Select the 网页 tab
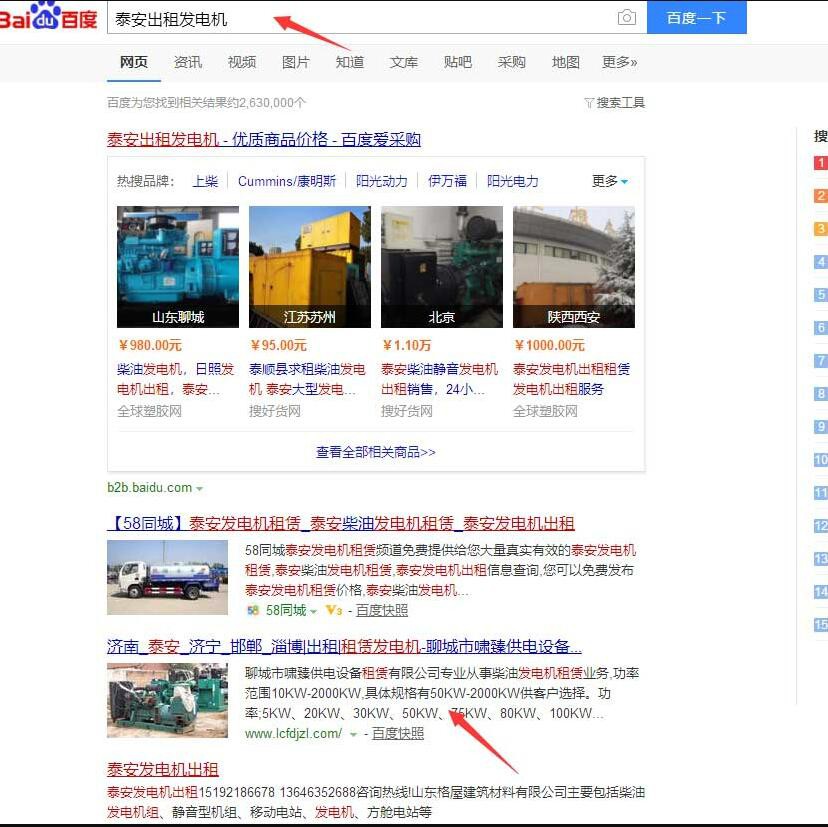Image resolution: width=828 pixels, height=827 pixels. click(134, 62)
